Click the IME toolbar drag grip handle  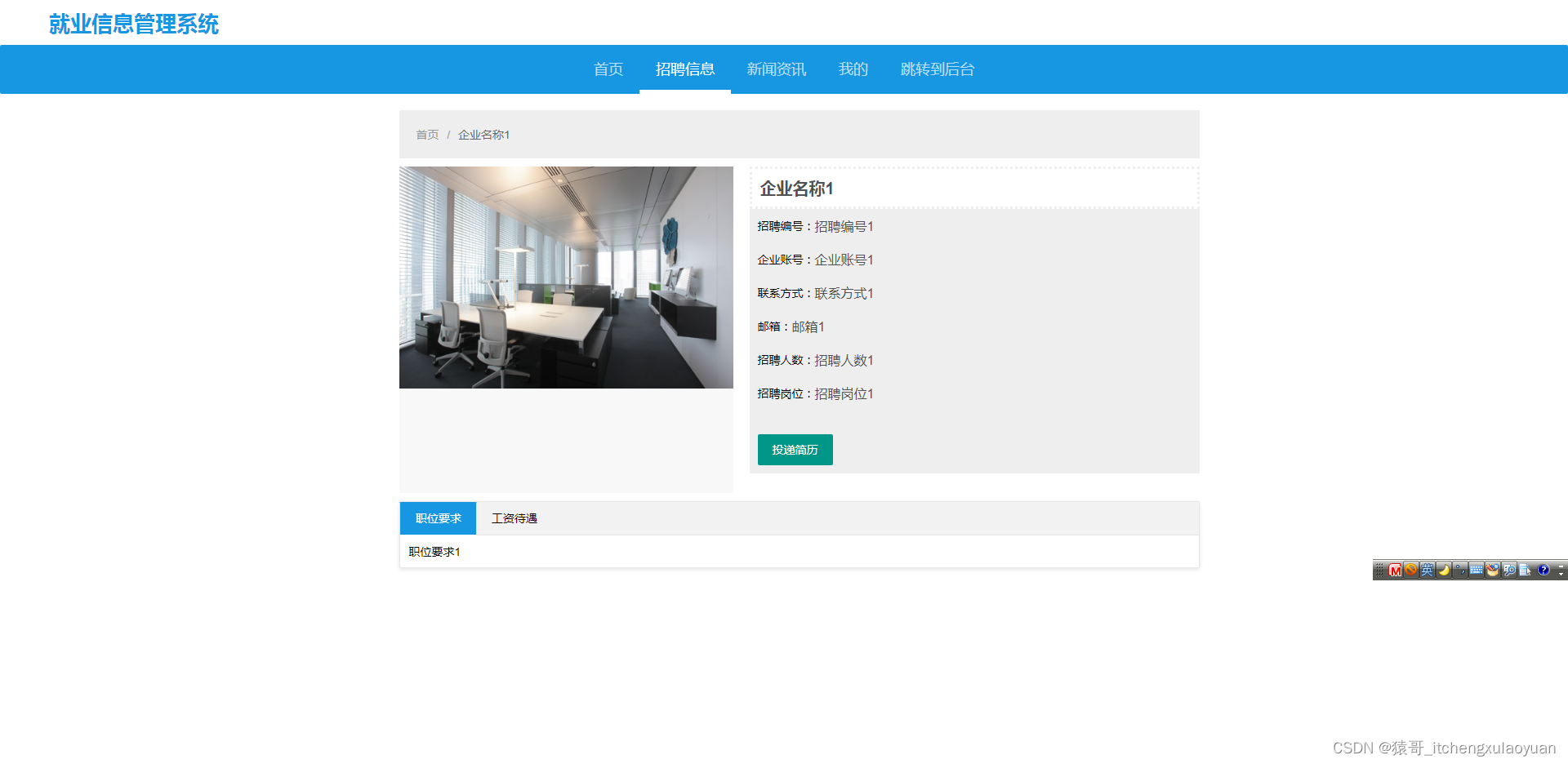(1379, 570)
